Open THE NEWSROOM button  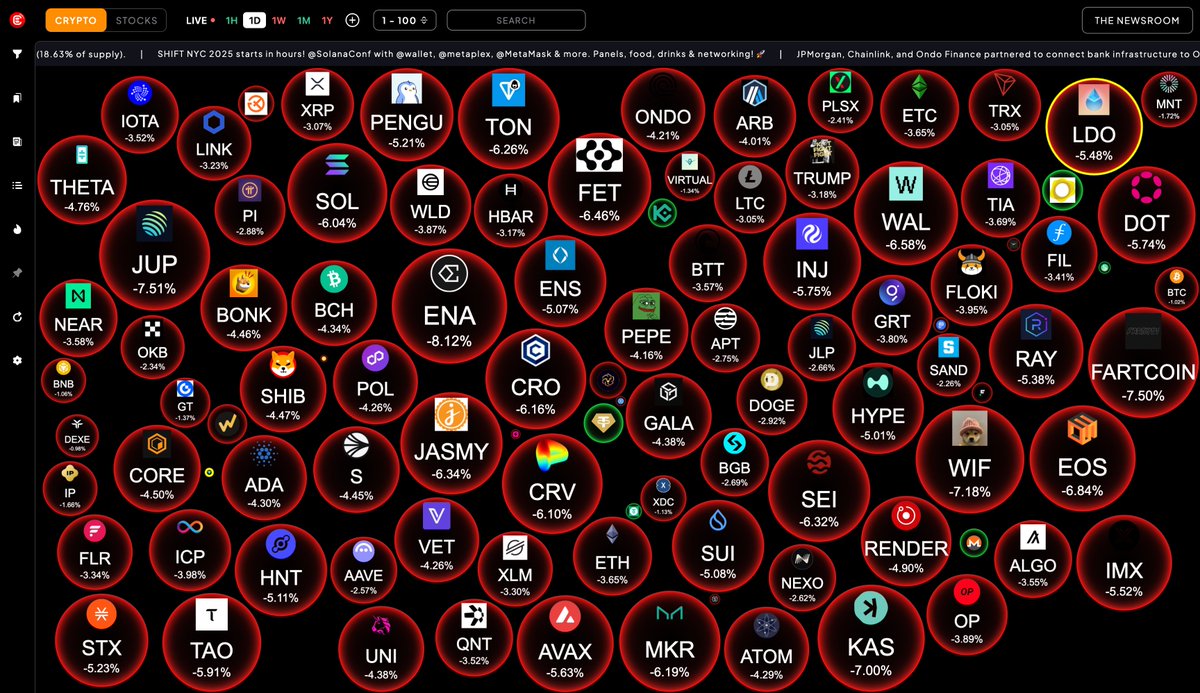pos(1136,20)
